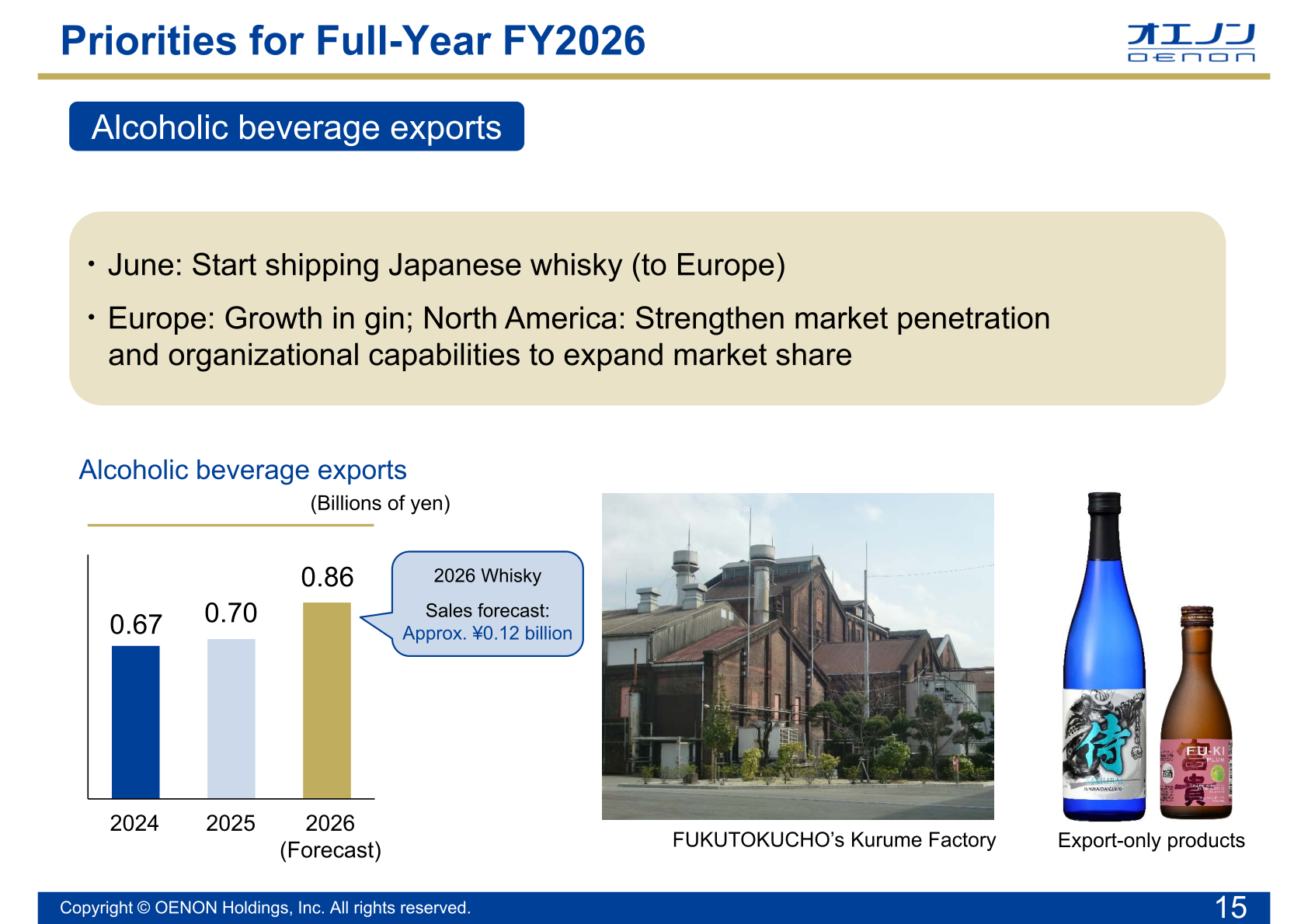
Task: Click the OENON logo in the header
Action: pyautogui.click(x=1191, y=42)
